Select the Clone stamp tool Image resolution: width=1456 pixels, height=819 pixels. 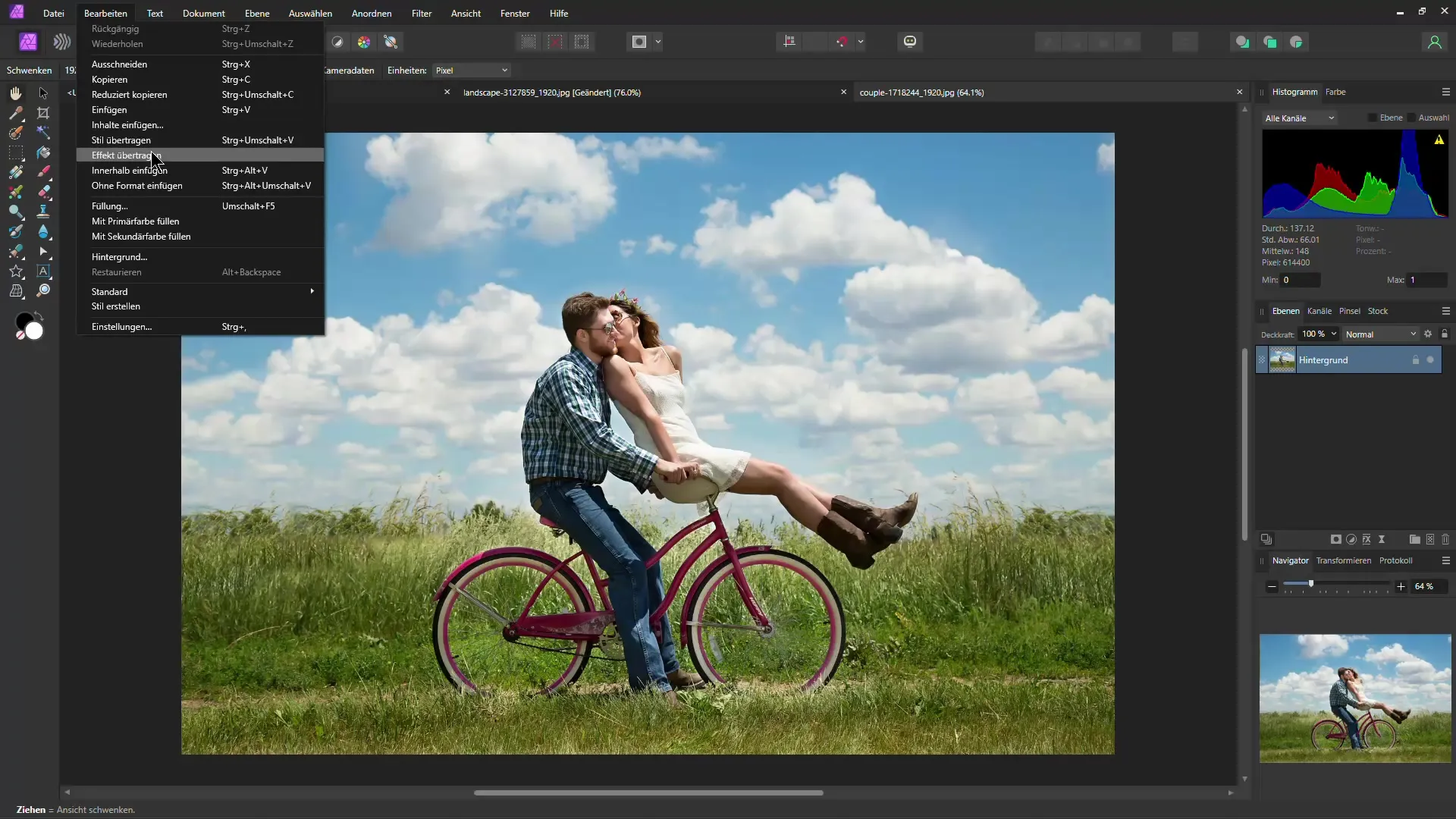pos(43,212)
